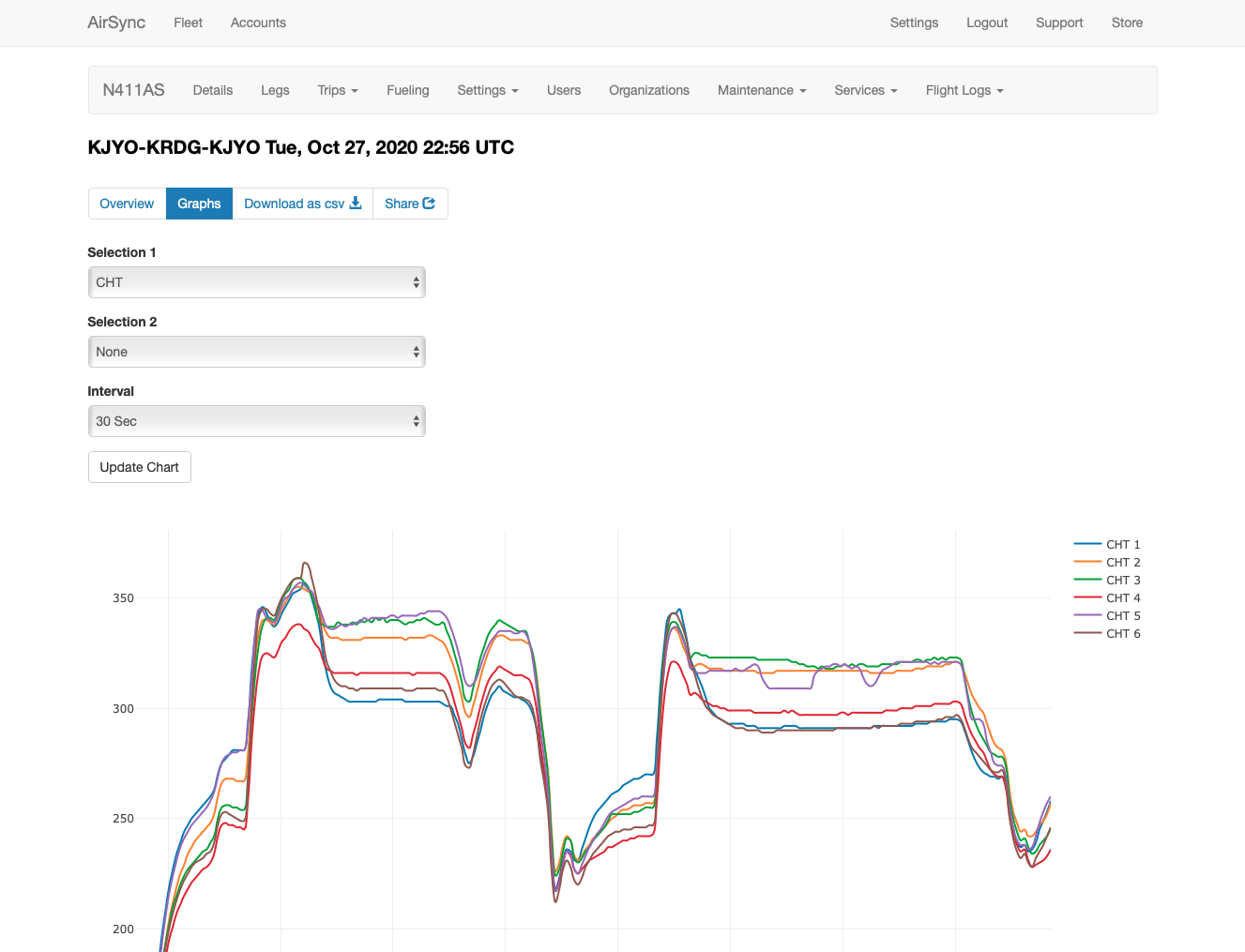
Task: Click the share icon on Share button
Action: pyautogui.click(x=429, y=204)
